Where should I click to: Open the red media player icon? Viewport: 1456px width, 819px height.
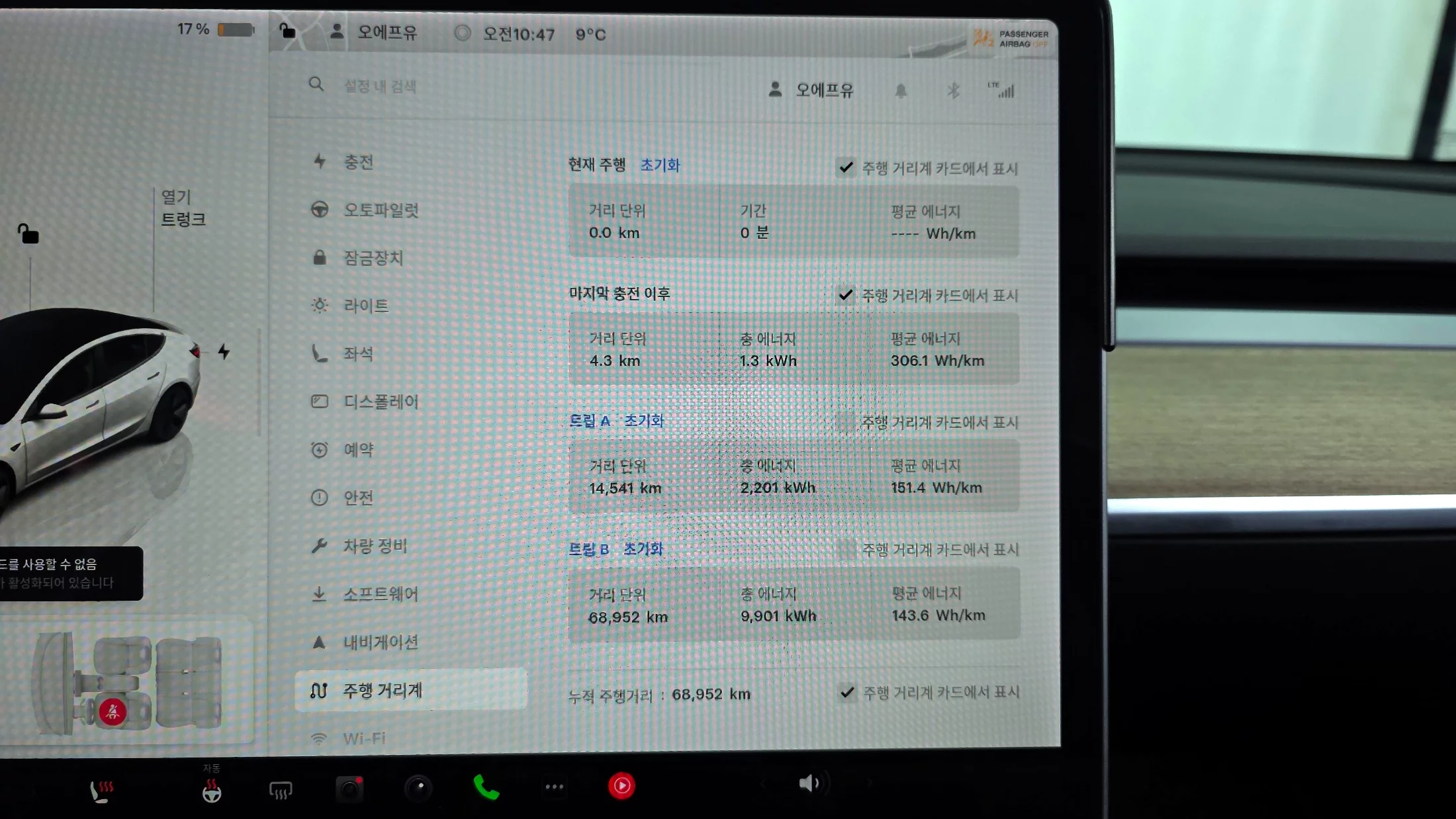(x=621, y=786)
